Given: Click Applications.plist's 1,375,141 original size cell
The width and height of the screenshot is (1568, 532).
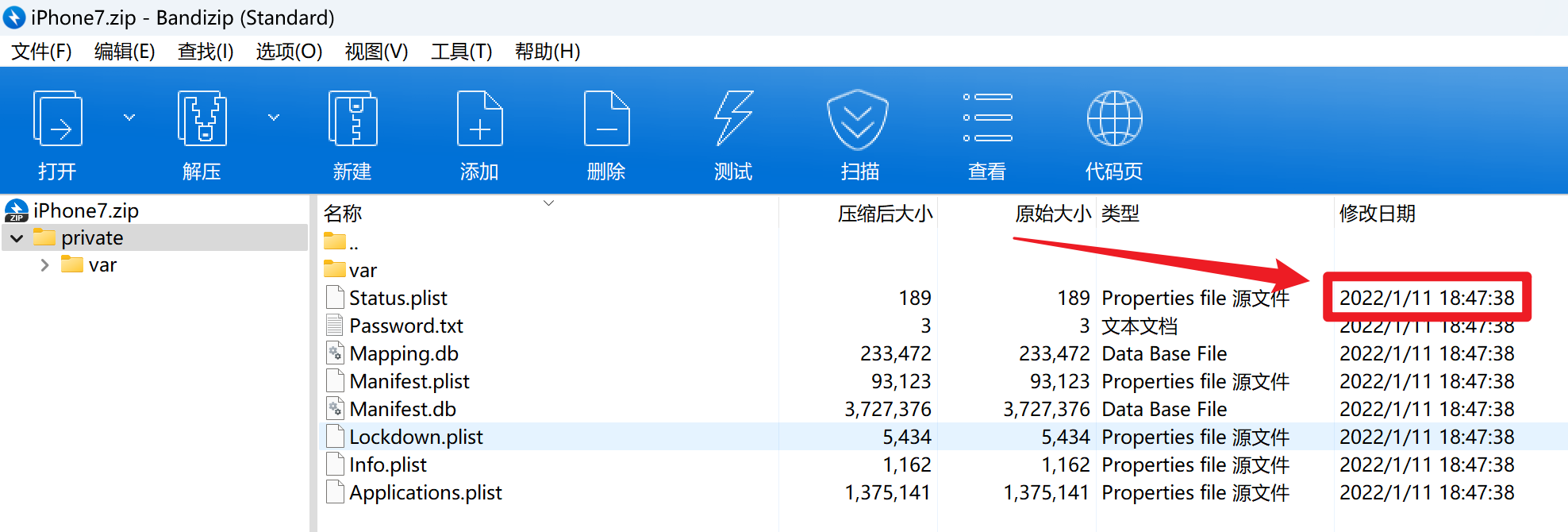Looking at the screenshot, I should tap(1047, 492).
